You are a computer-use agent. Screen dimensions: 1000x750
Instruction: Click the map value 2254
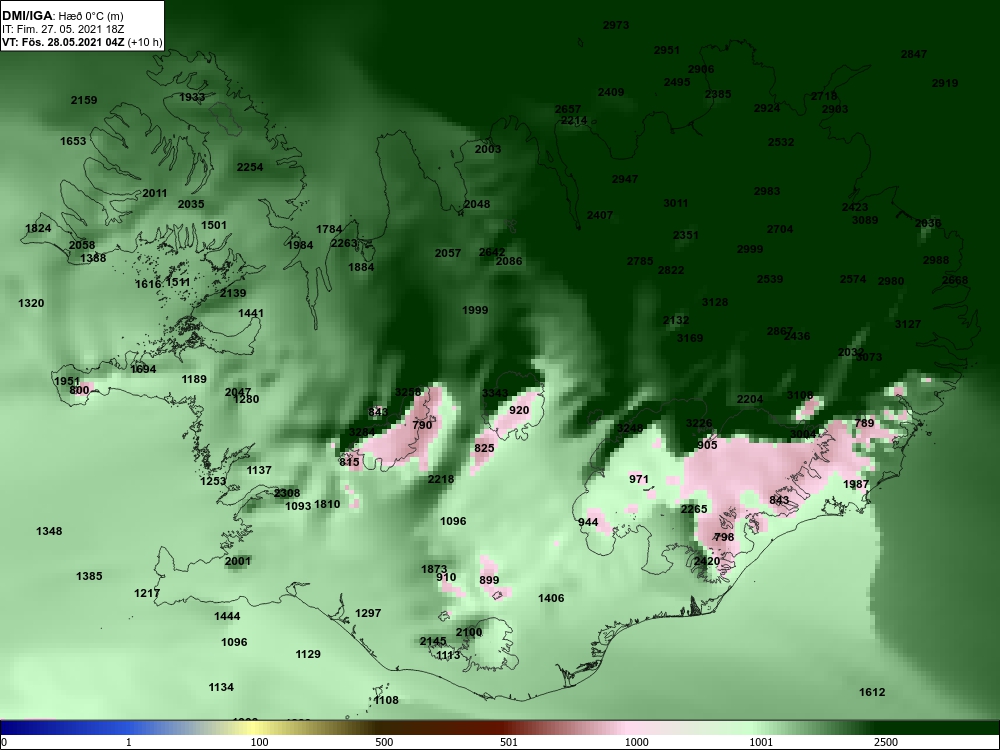tap(250, 167)
